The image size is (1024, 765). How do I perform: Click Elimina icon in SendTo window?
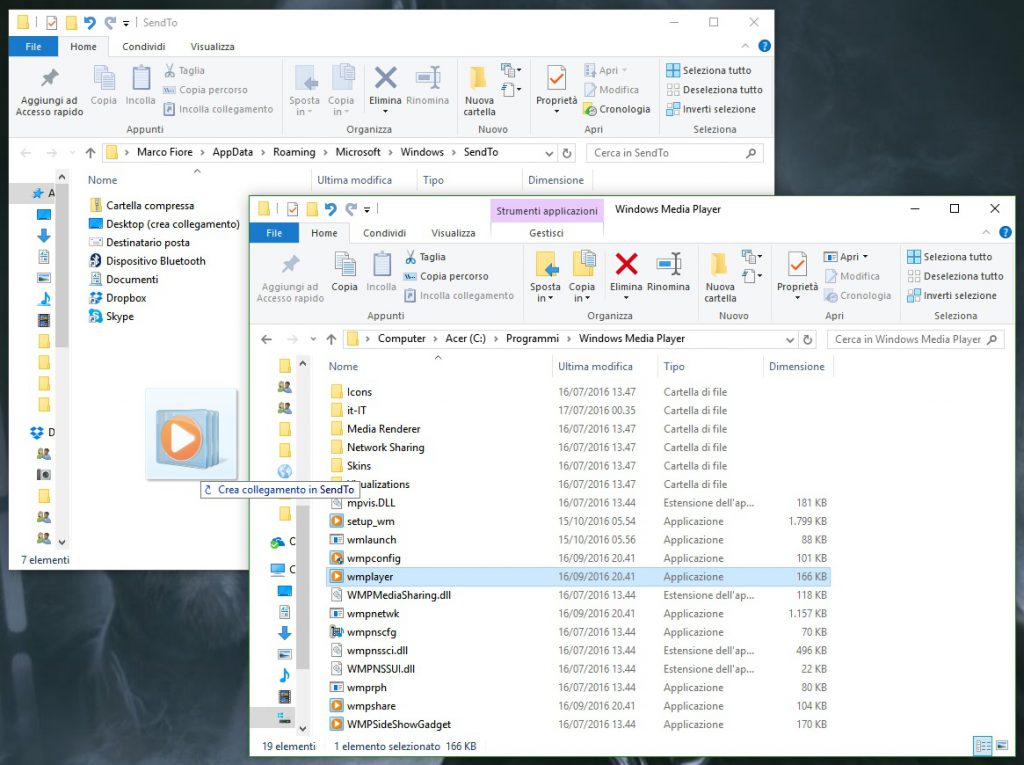click(x=385, y=78)
